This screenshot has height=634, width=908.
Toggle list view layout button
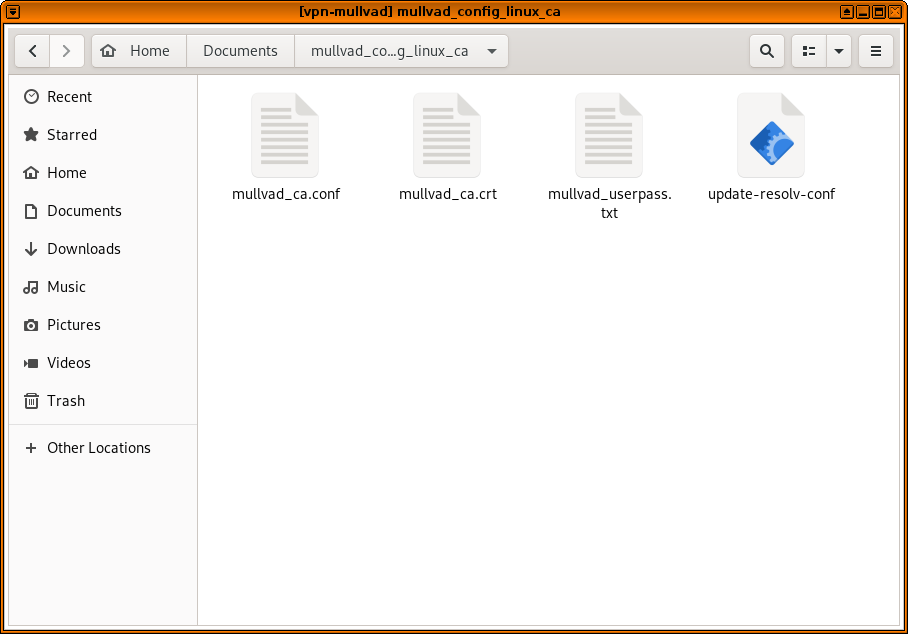coord(809,51)
